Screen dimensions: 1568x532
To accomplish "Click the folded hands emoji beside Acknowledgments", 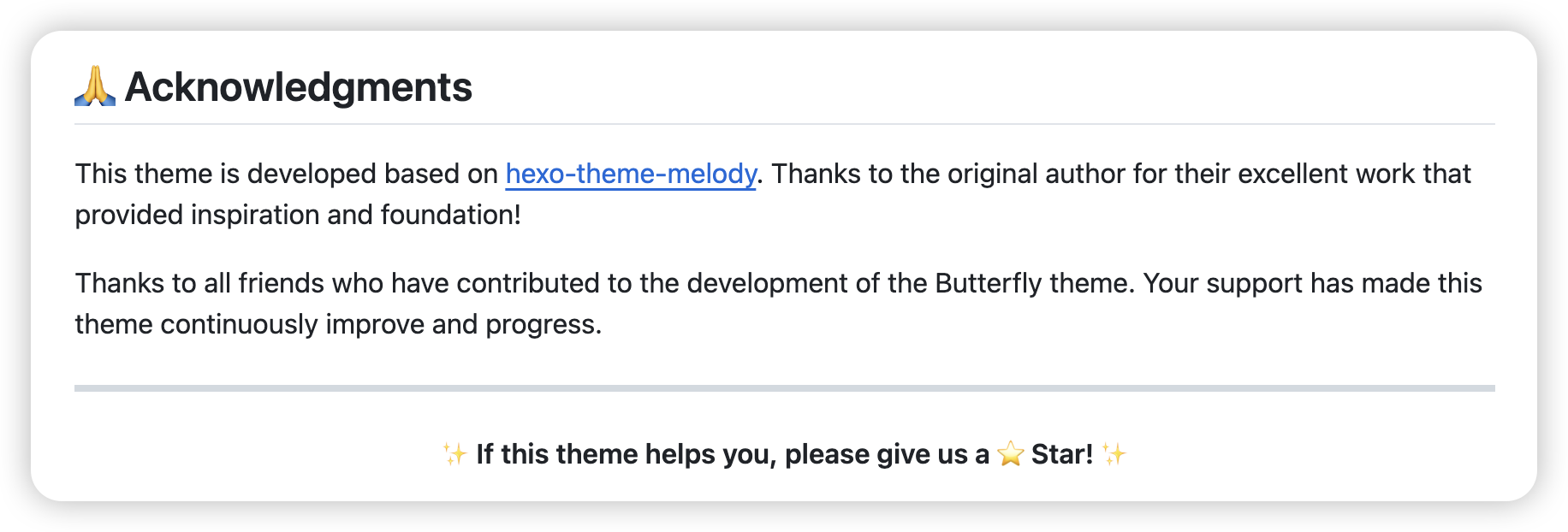I will click(x=95, y=86).
